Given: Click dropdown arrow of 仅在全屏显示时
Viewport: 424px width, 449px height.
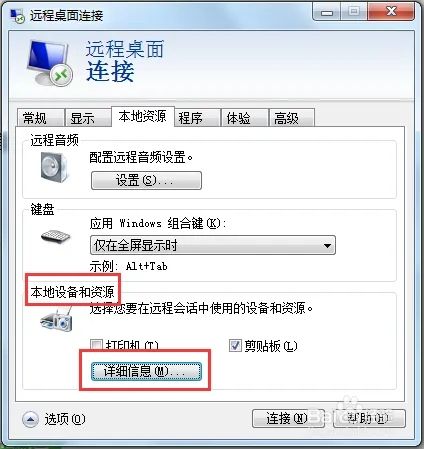Looking at the screenshot, I should pos(327,246).
